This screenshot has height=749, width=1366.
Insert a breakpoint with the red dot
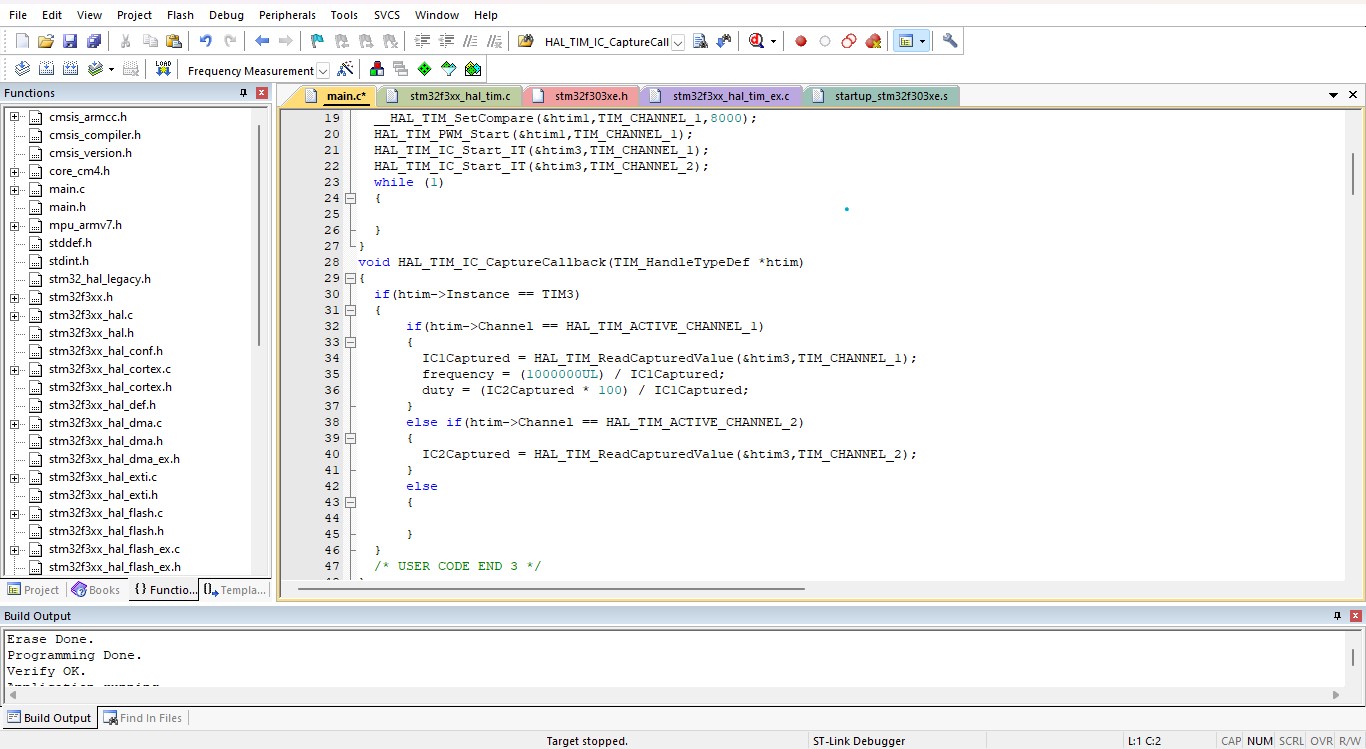[x=801, y=41]
